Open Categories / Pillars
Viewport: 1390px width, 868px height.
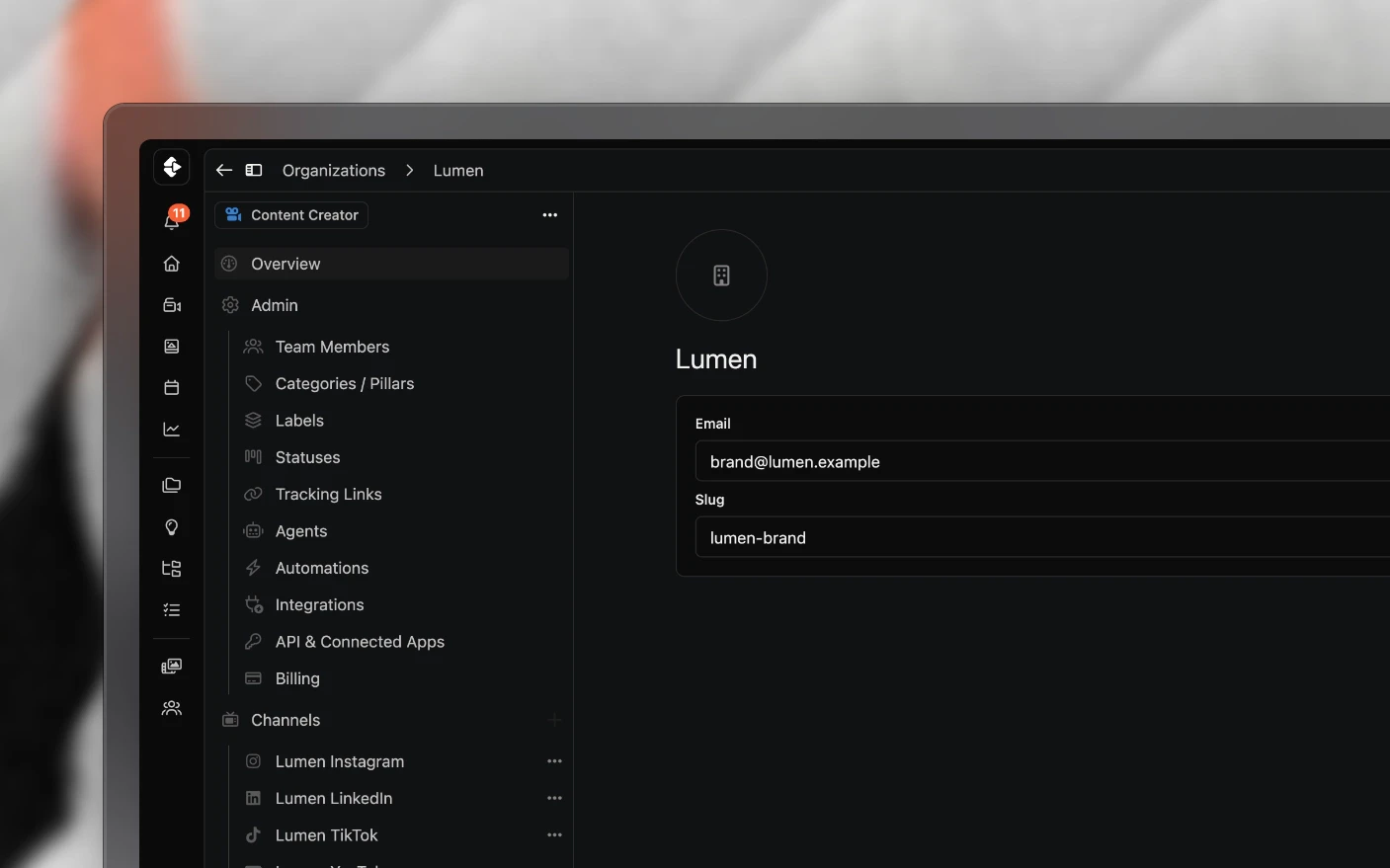pos(345,384)
